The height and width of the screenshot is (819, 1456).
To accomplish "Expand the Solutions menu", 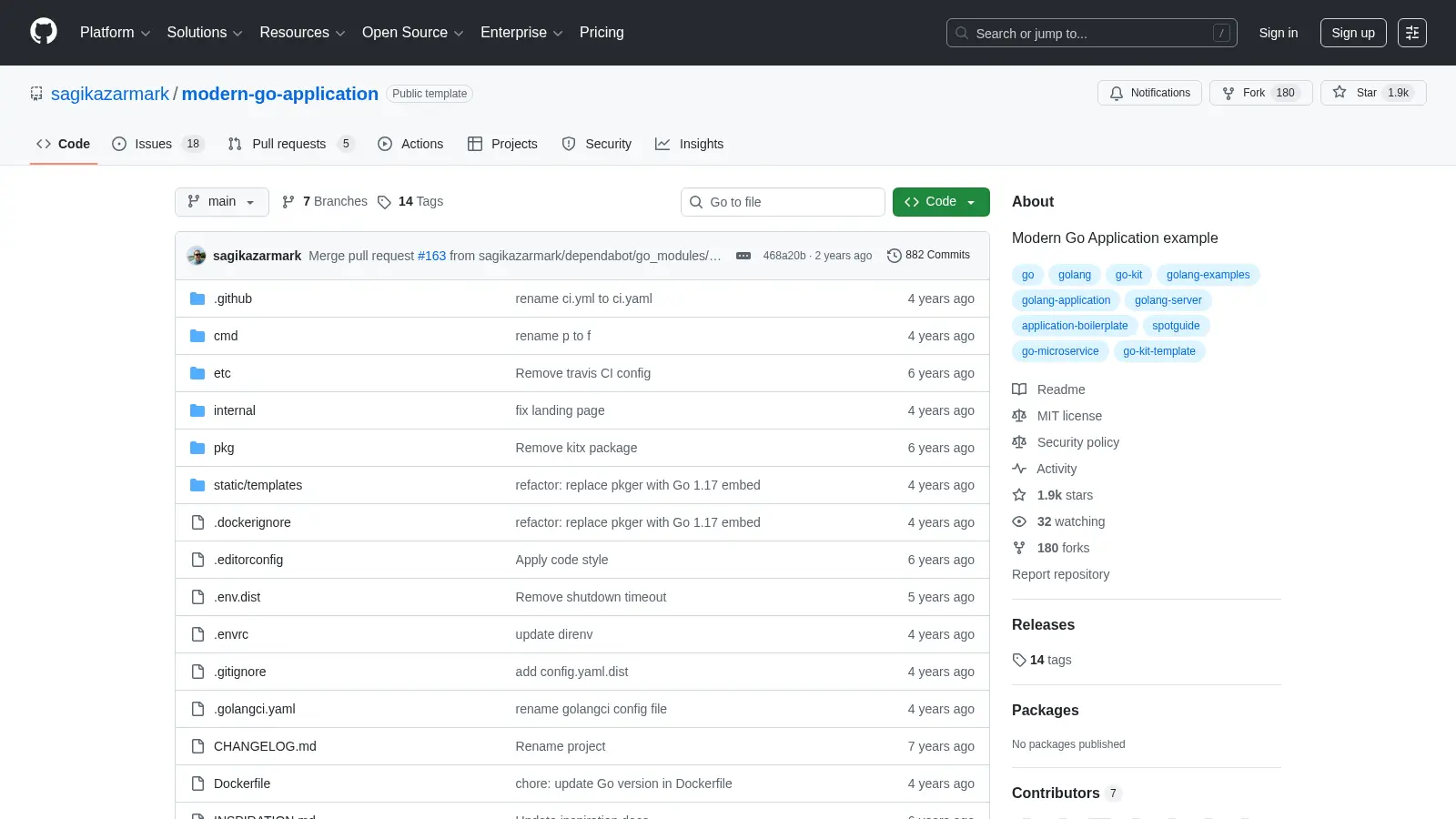I will click(205, 33).
